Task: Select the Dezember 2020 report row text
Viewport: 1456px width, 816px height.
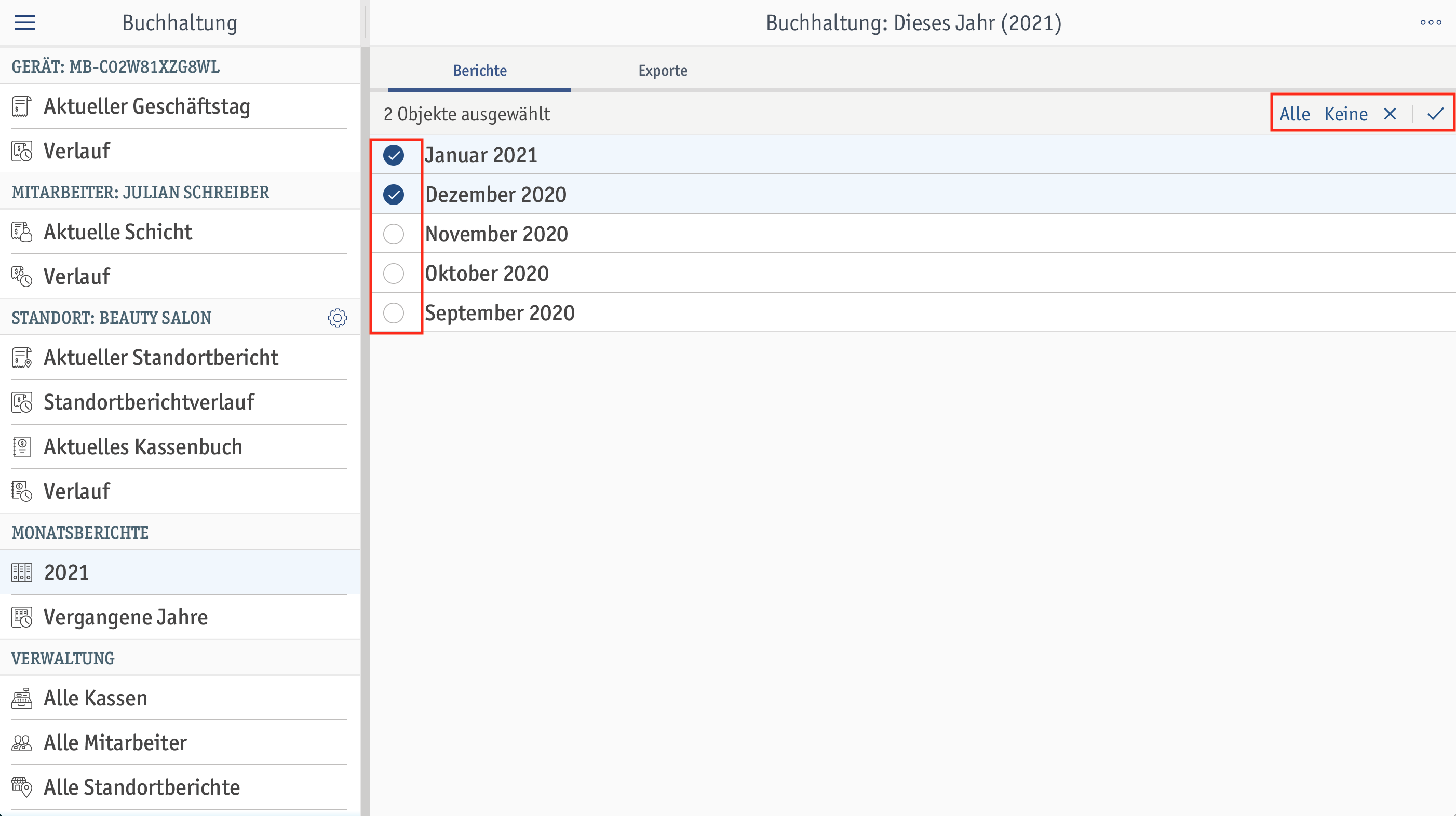Action: (496, 194)
